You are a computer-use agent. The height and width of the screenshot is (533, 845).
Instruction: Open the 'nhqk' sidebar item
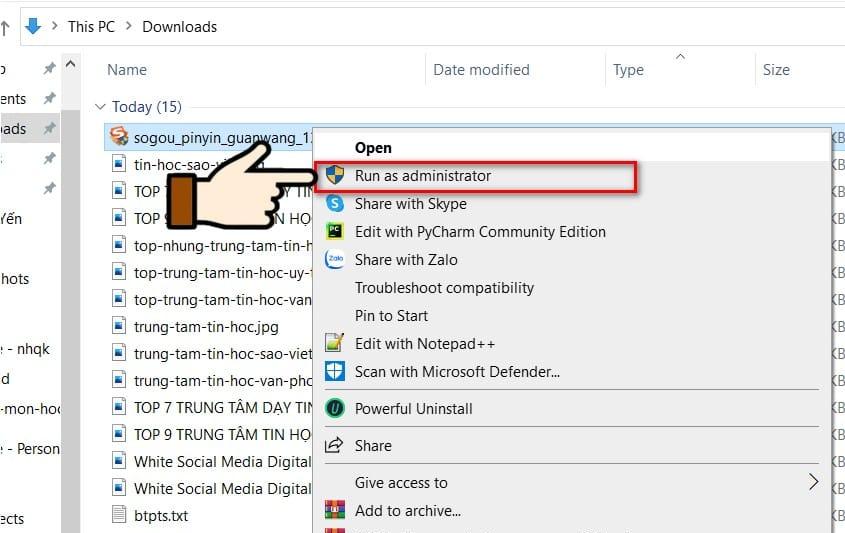coord(25,349)
